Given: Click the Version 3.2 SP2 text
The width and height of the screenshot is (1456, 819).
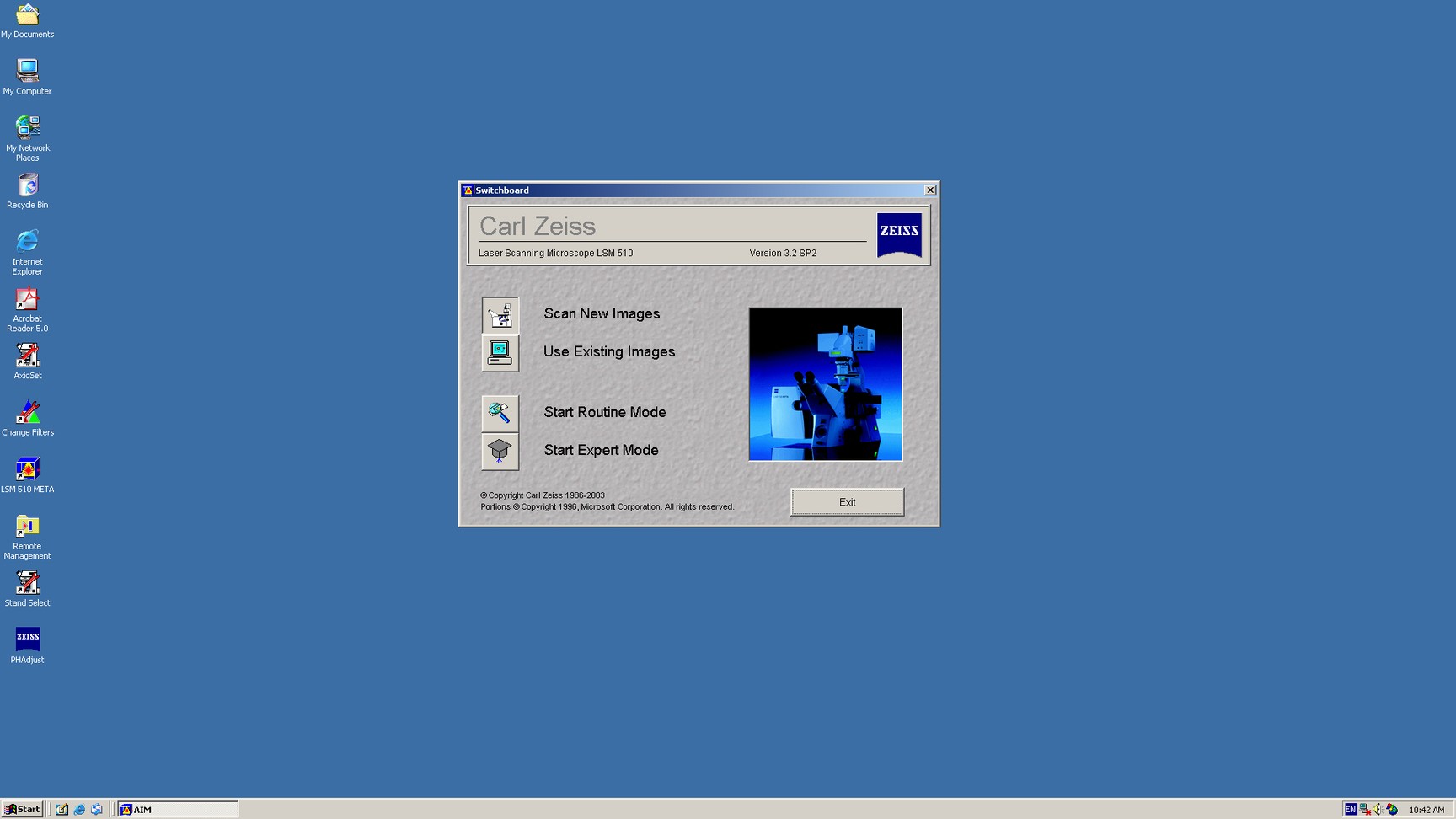Looking at the screenshot, I should point(783,253).
